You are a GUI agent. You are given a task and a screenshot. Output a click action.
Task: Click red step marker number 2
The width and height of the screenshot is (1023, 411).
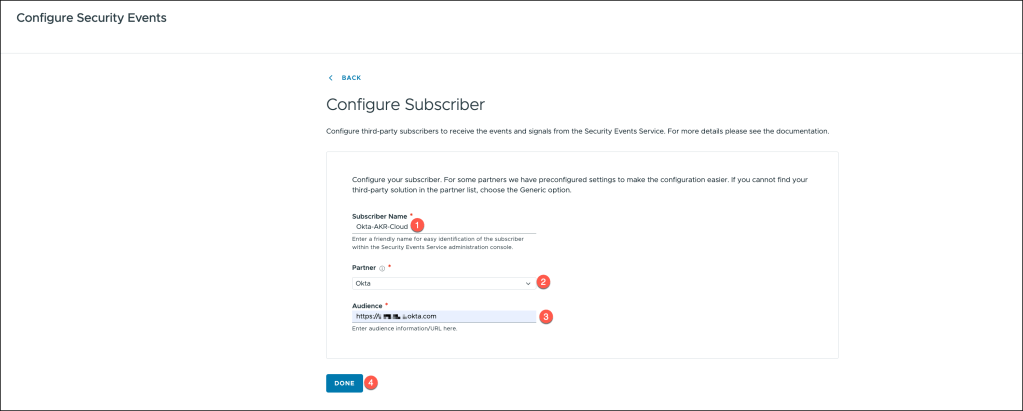click(x=543, y=282)
